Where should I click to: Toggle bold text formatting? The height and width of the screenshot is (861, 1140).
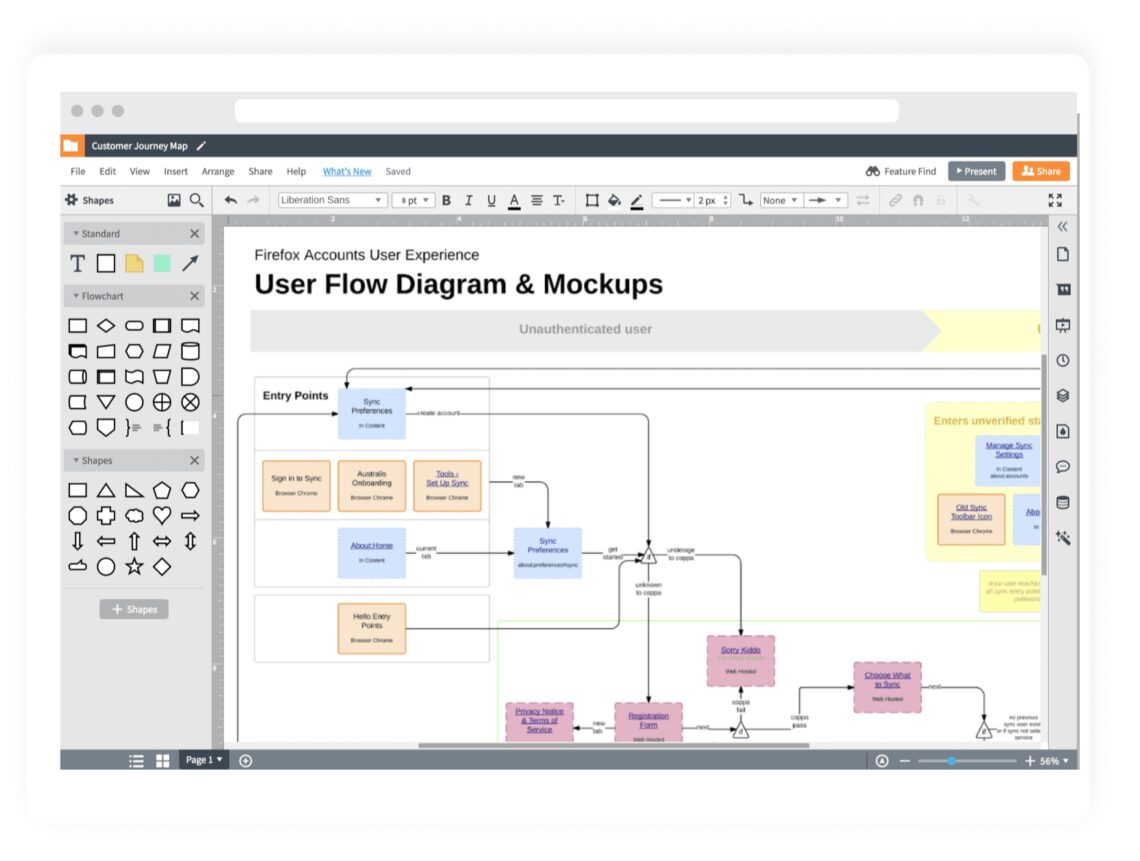point(446,200)
